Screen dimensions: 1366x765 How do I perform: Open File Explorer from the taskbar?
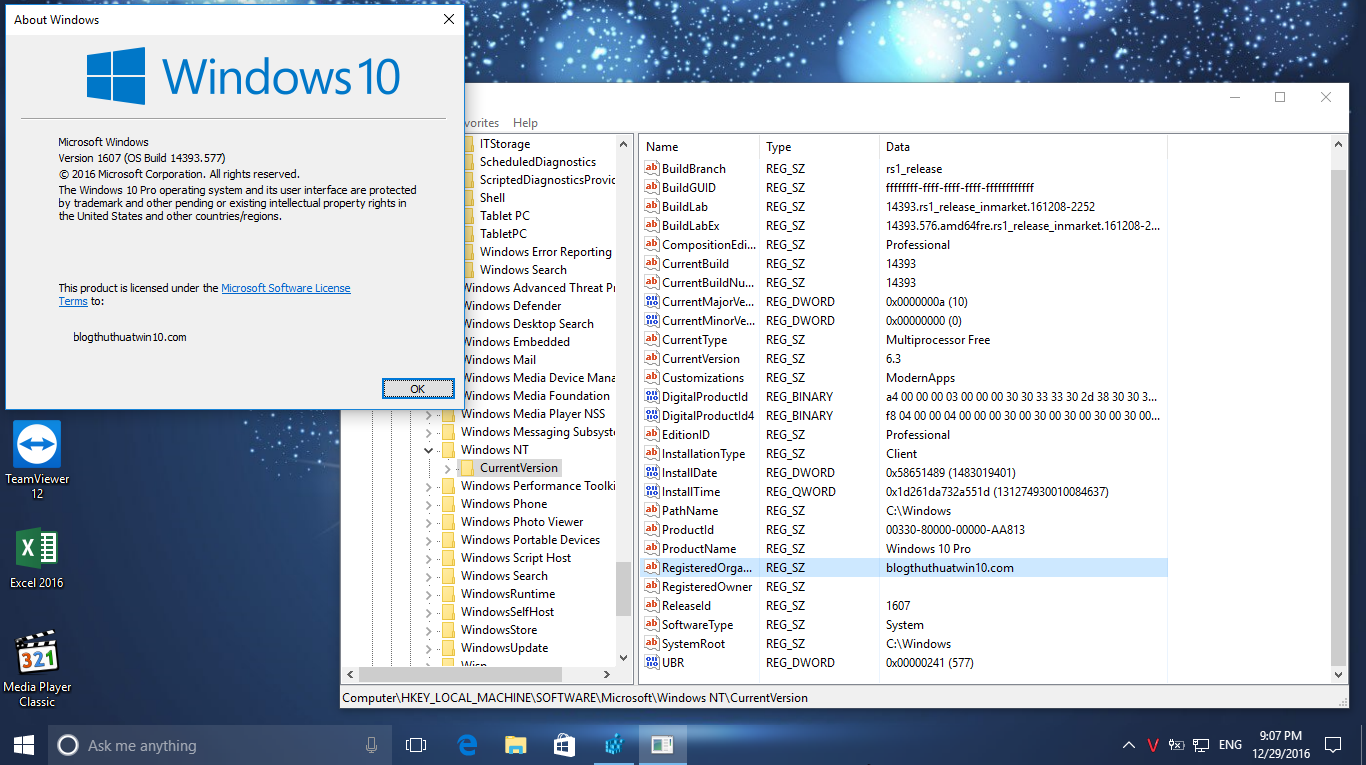tap(515, 744)
